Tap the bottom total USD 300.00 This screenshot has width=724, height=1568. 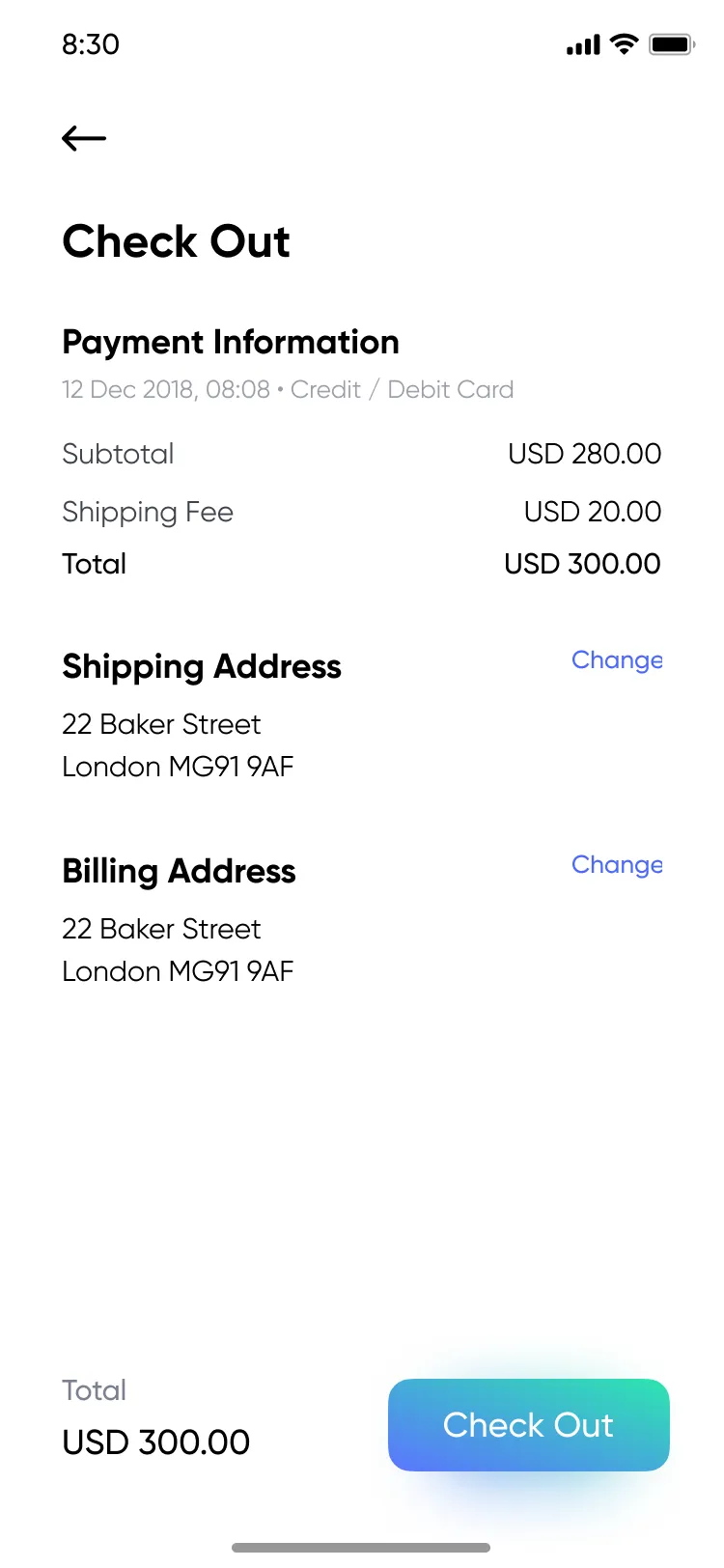tap(156, 1442)
